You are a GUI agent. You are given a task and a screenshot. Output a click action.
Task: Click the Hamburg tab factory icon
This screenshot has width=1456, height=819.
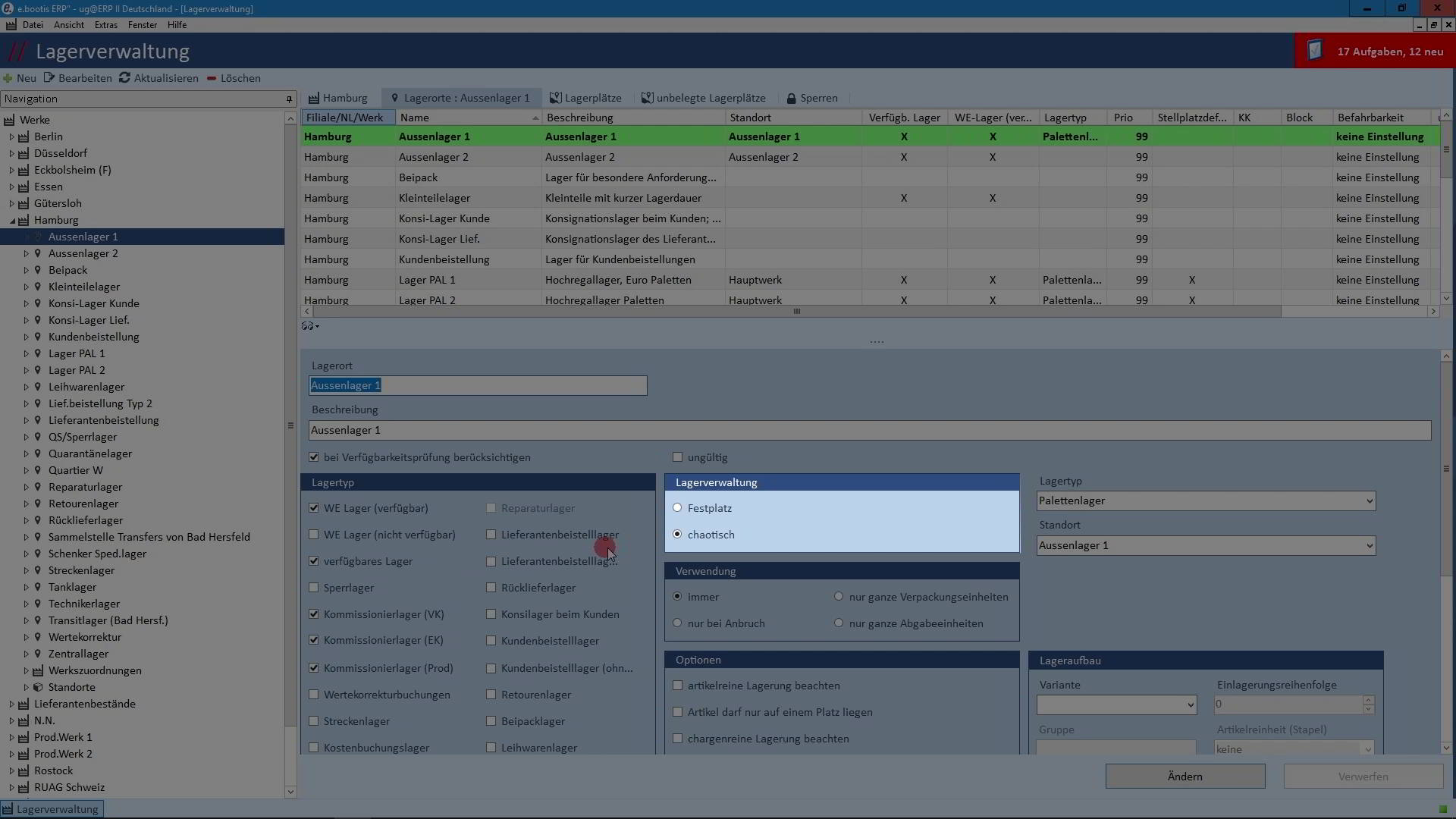(x=313, y=98)
